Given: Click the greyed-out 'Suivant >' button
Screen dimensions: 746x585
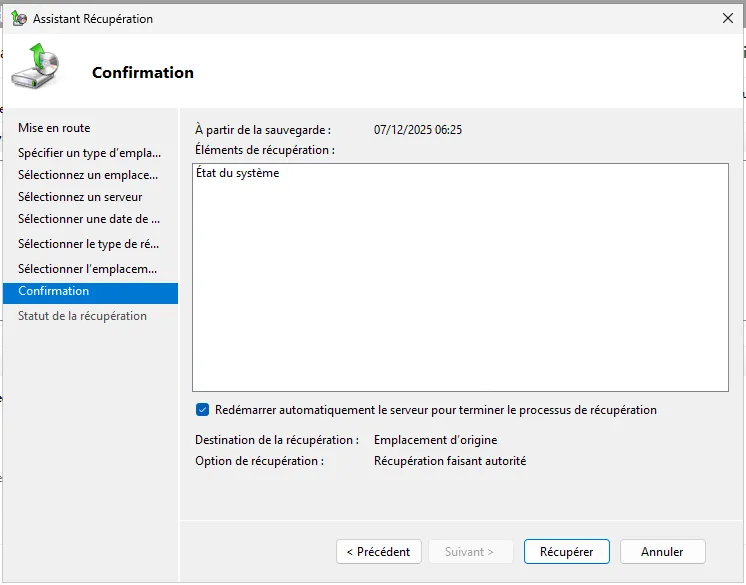Looking at the screenshot, I should 470,551.
